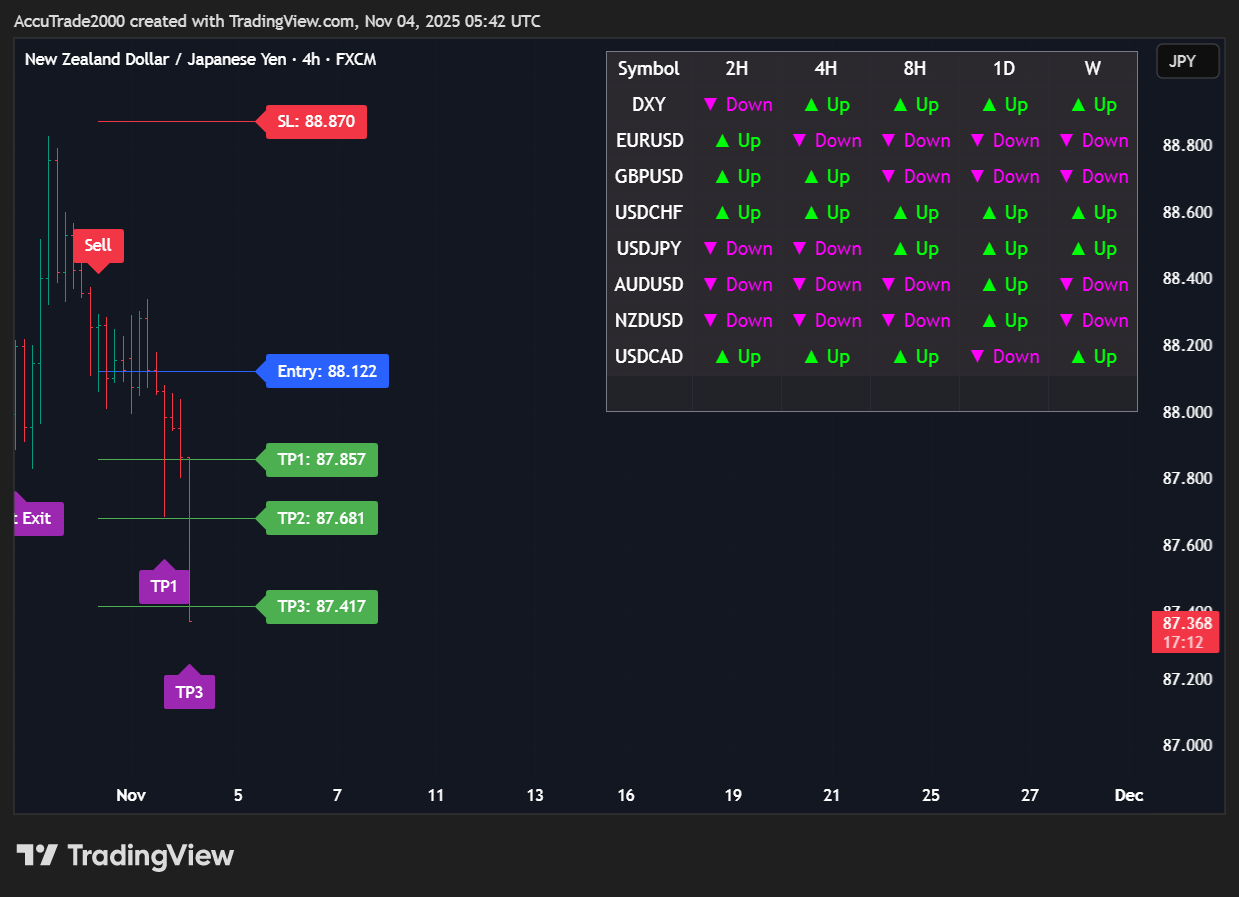
Task: Click the purple TP3 marker below the candles
Action: pyautogui.click(x=189, y=691)
